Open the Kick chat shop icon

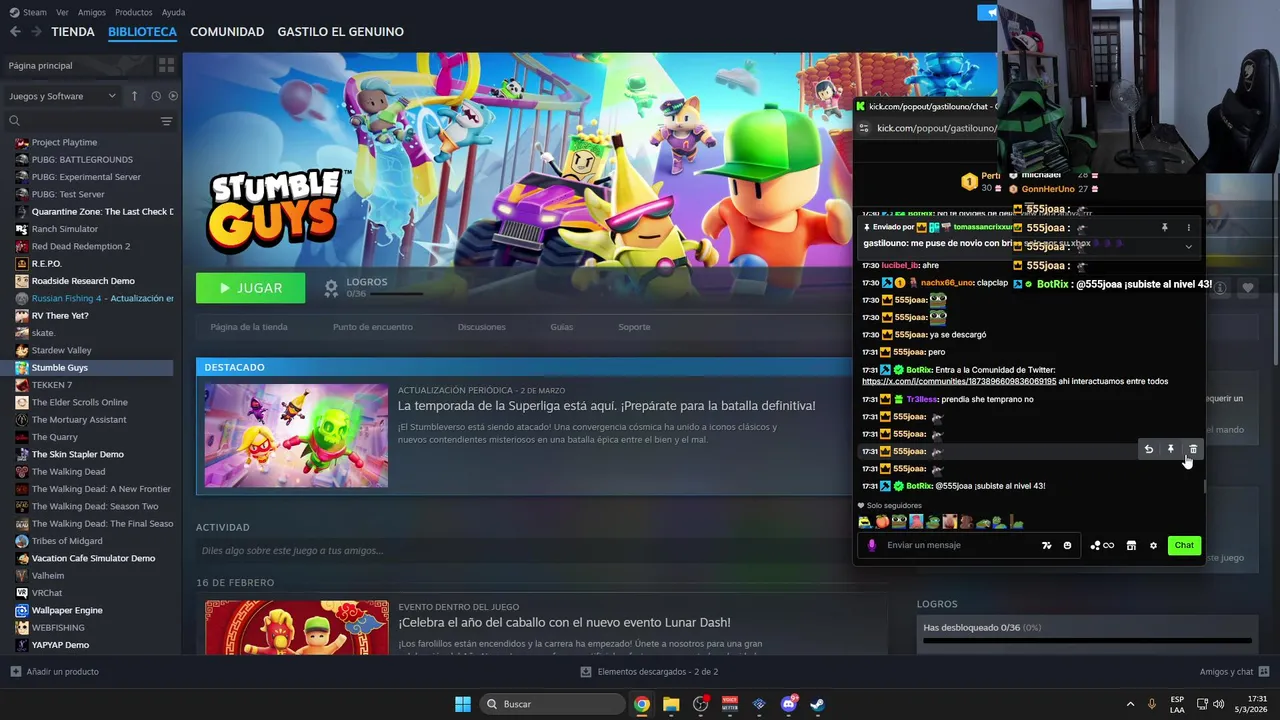[x=1131, y=546]
